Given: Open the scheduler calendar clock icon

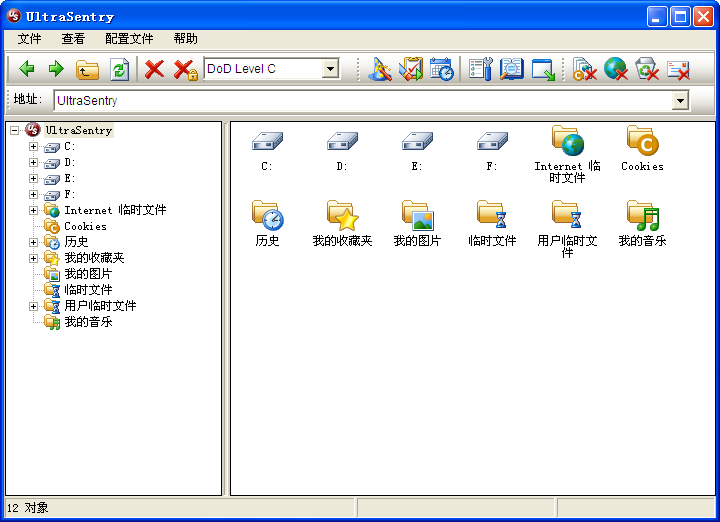Looking at the screenshot, I should pyautogui.click(x=441, y=69).
